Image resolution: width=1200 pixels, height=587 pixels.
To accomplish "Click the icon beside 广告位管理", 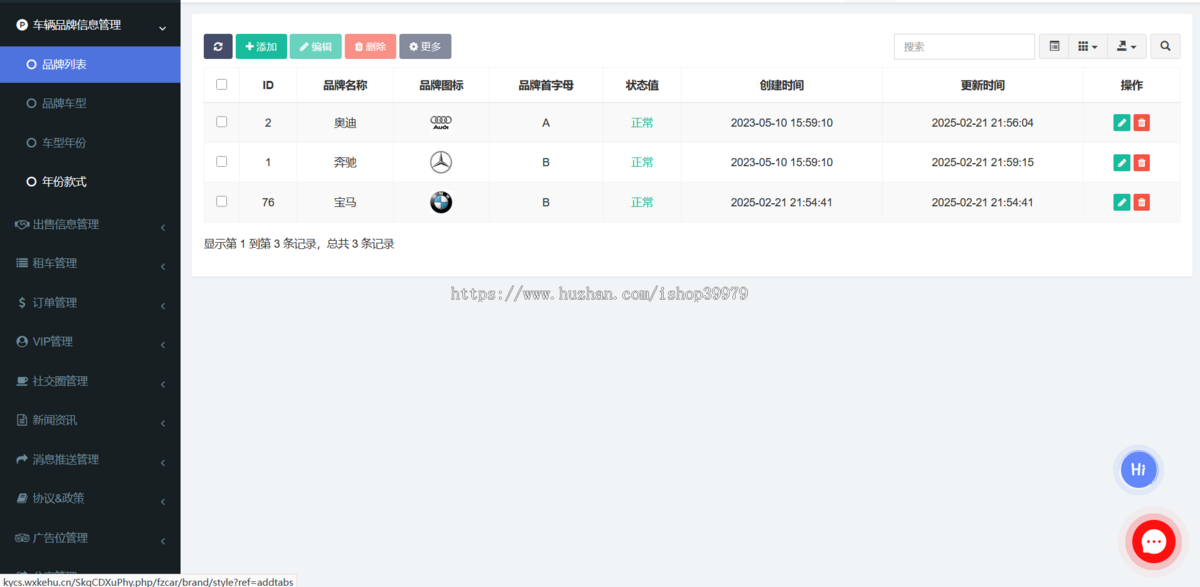I will pyautogui.click(x=22, y=537).
